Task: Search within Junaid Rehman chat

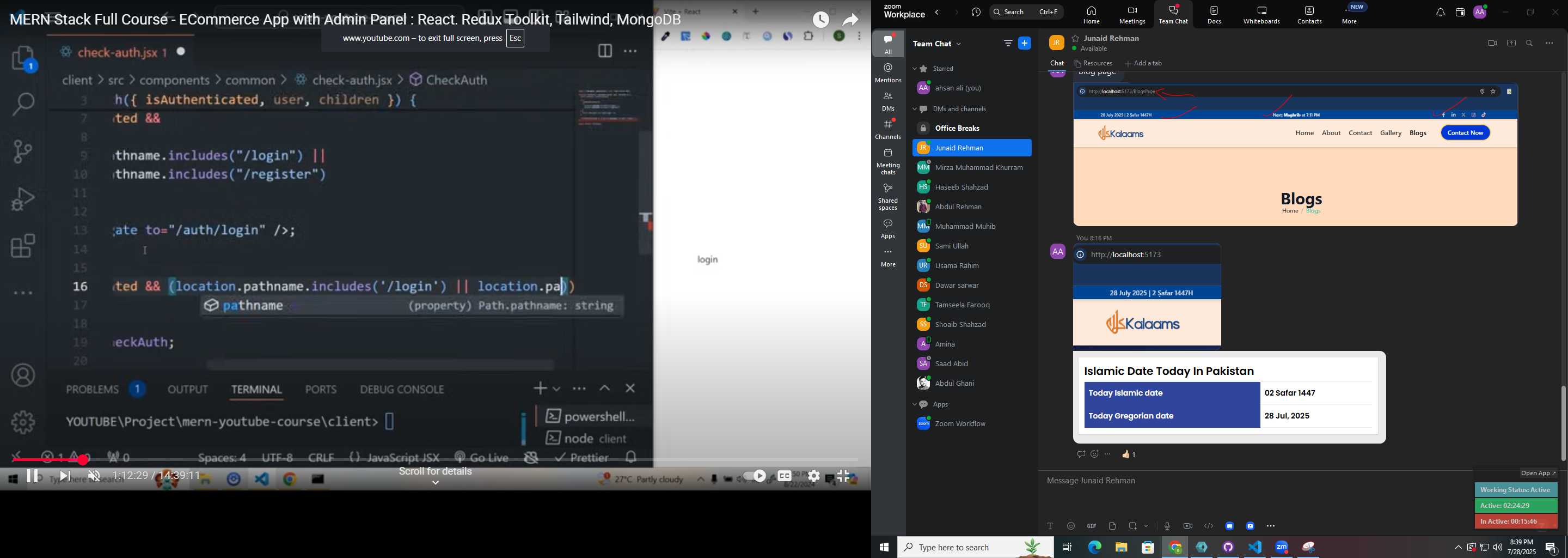Action: coord(1530,43)
